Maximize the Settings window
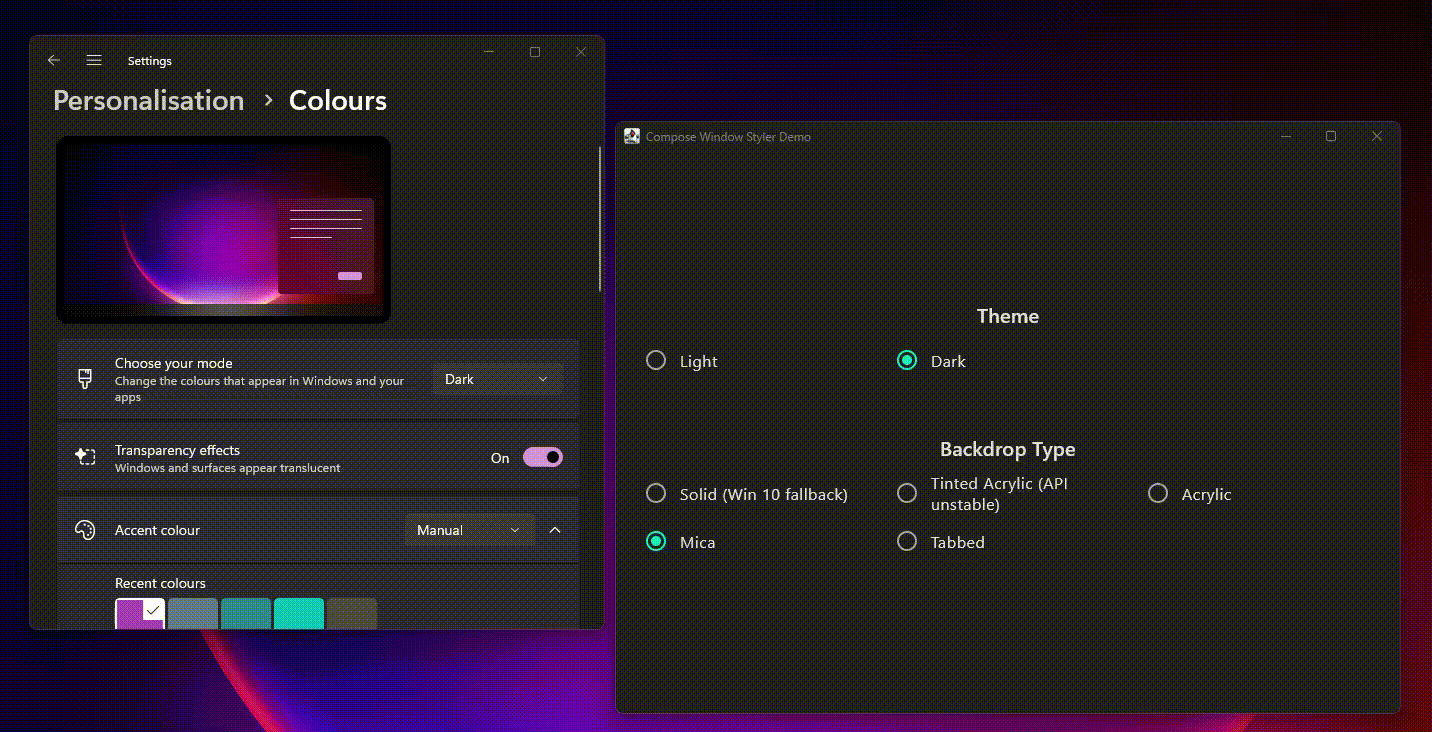 (535, 52)
